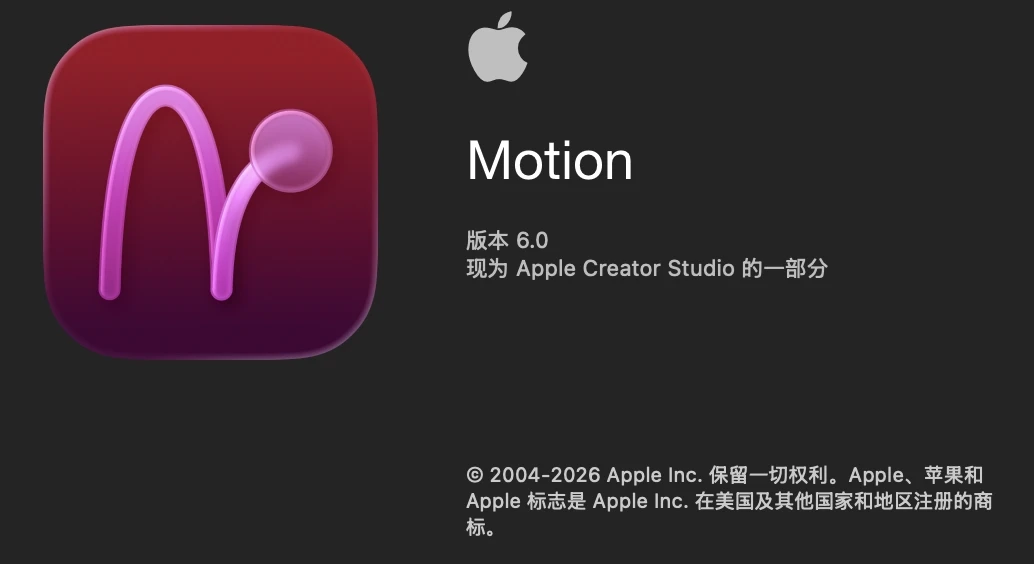Click the 现为 text before Apple Creator Studio

[487, 268]
